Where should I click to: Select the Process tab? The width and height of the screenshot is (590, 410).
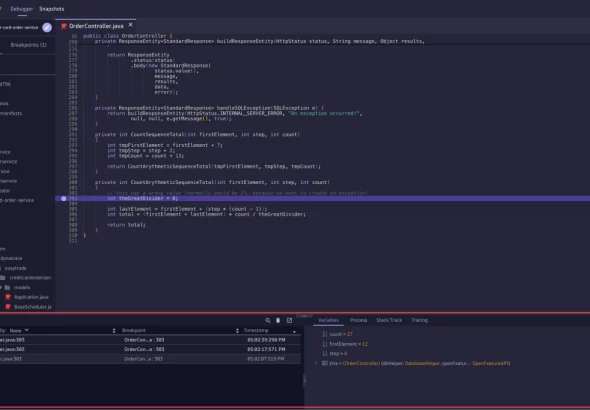coord(359,320)
